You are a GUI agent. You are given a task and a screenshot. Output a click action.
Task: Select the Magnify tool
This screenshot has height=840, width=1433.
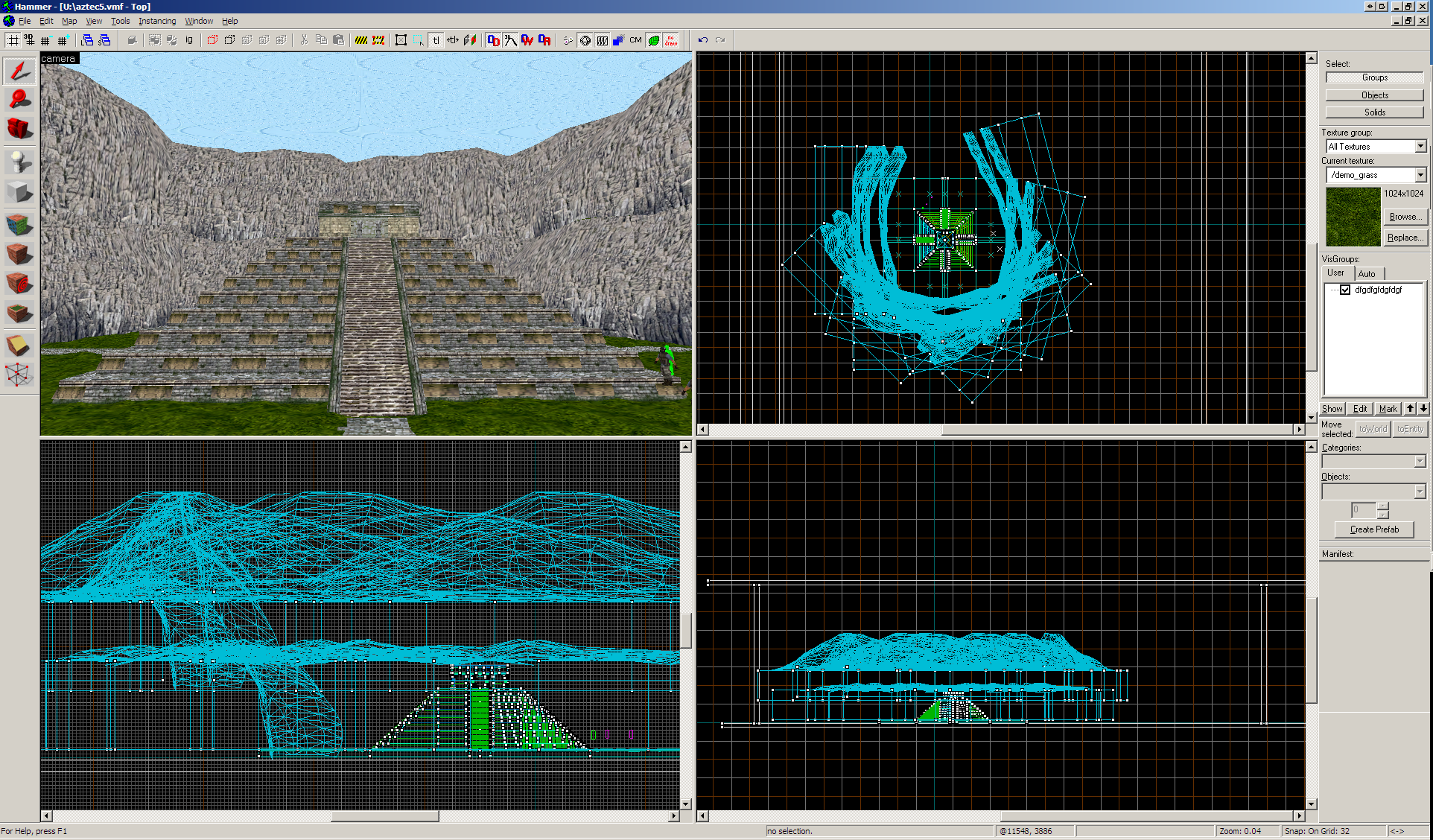pos(19,99)
